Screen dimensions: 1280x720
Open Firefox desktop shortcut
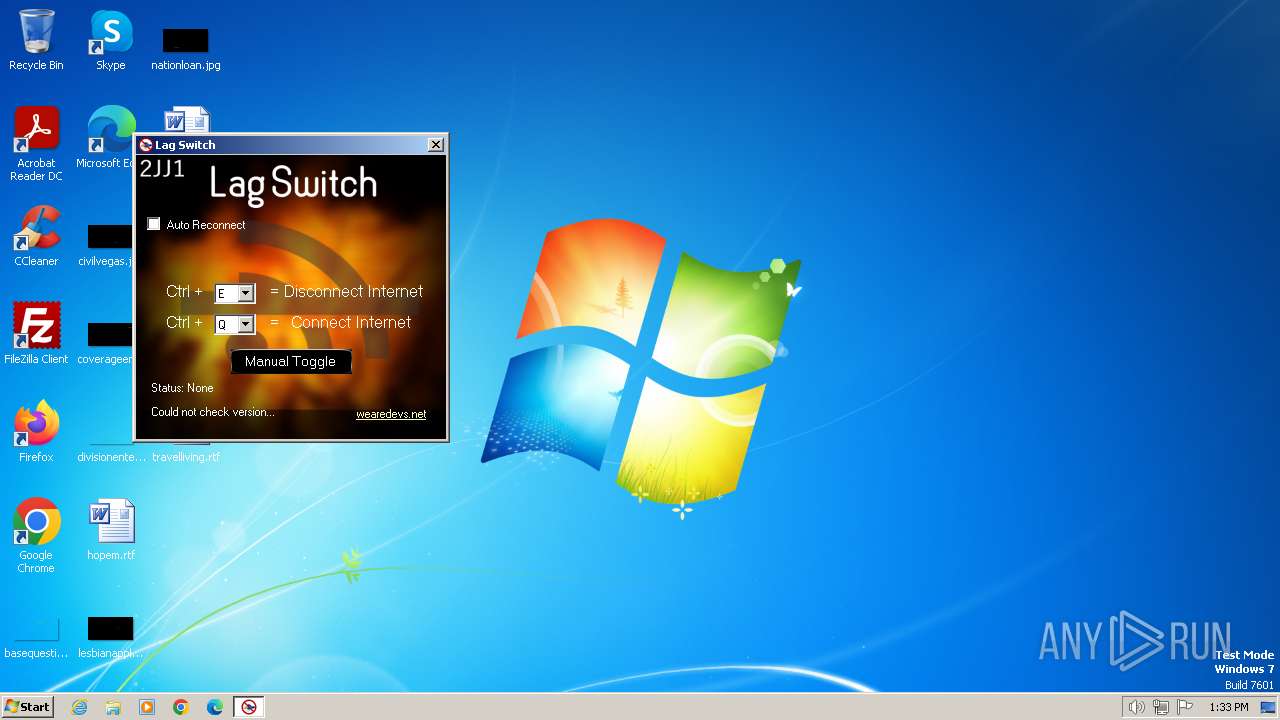(x=36, y=431)
